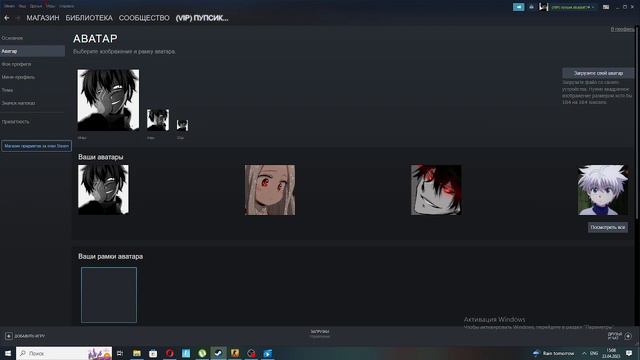Open the friends and chat icon
This screenshot has width=640, height=360.
[x=628, y=336]
